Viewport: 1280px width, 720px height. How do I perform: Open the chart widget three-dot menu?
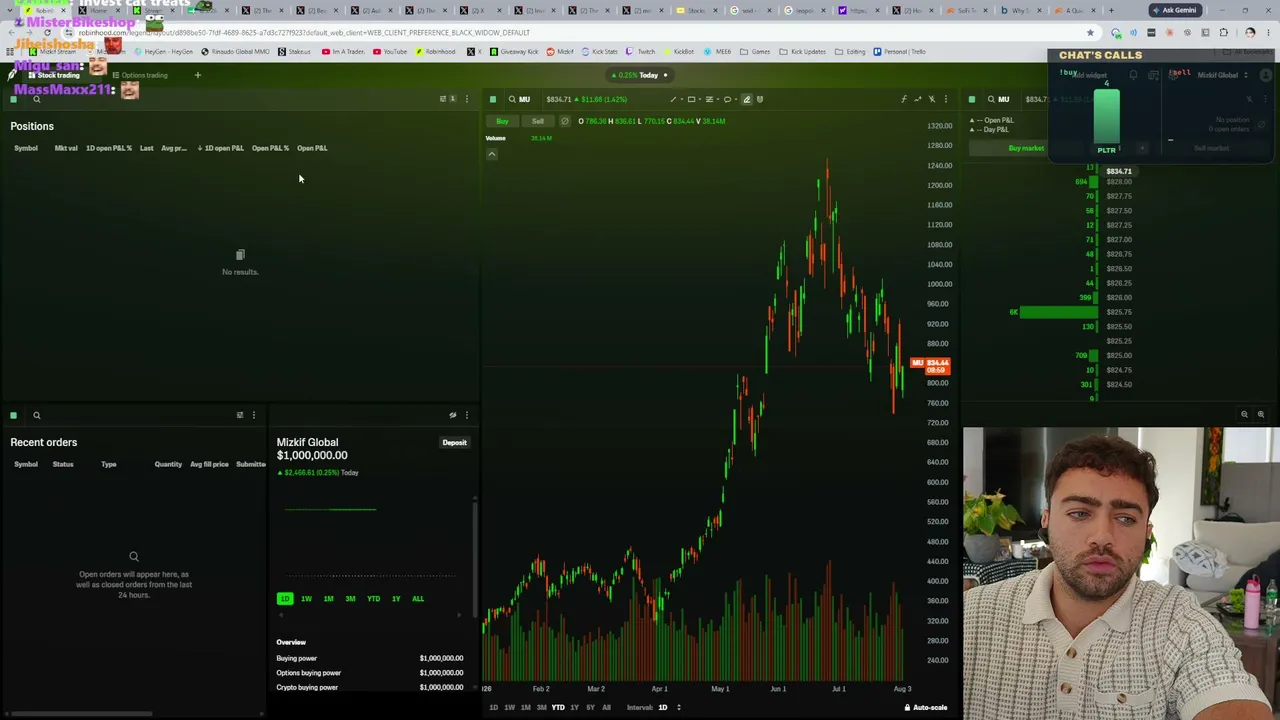tap(946, 99)
